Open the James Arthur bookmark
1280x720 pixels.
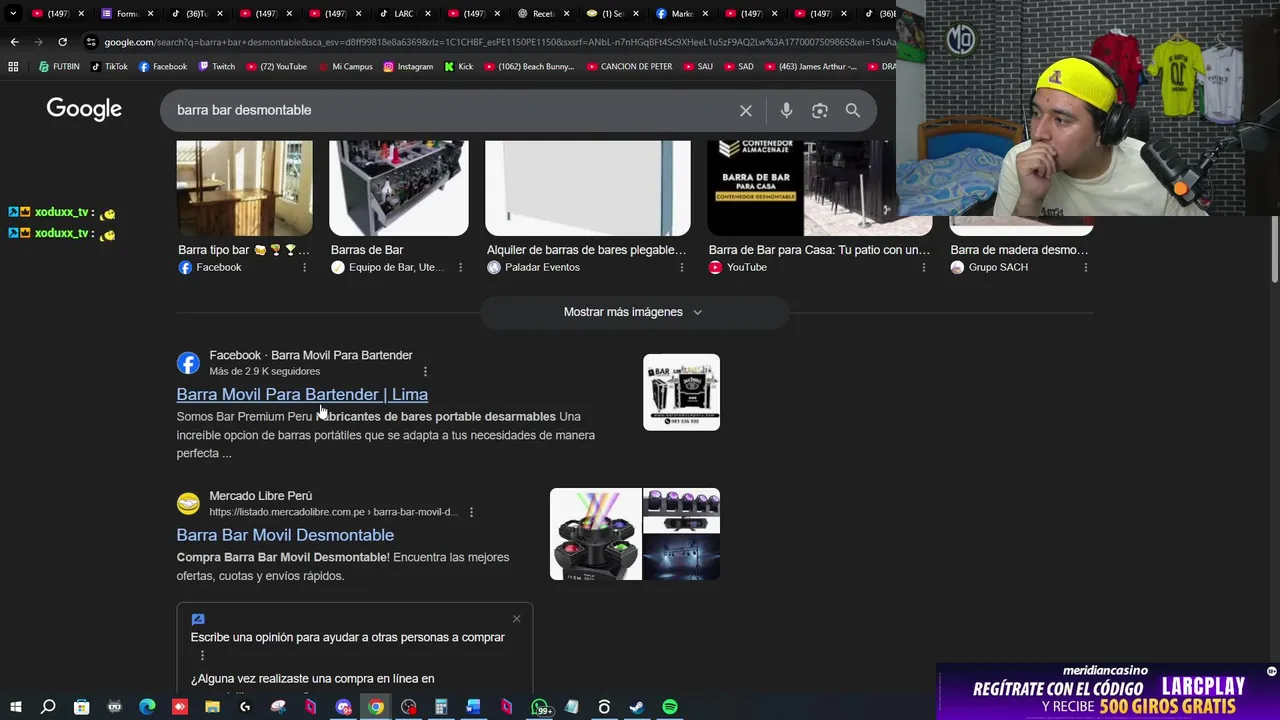[809, 67]
